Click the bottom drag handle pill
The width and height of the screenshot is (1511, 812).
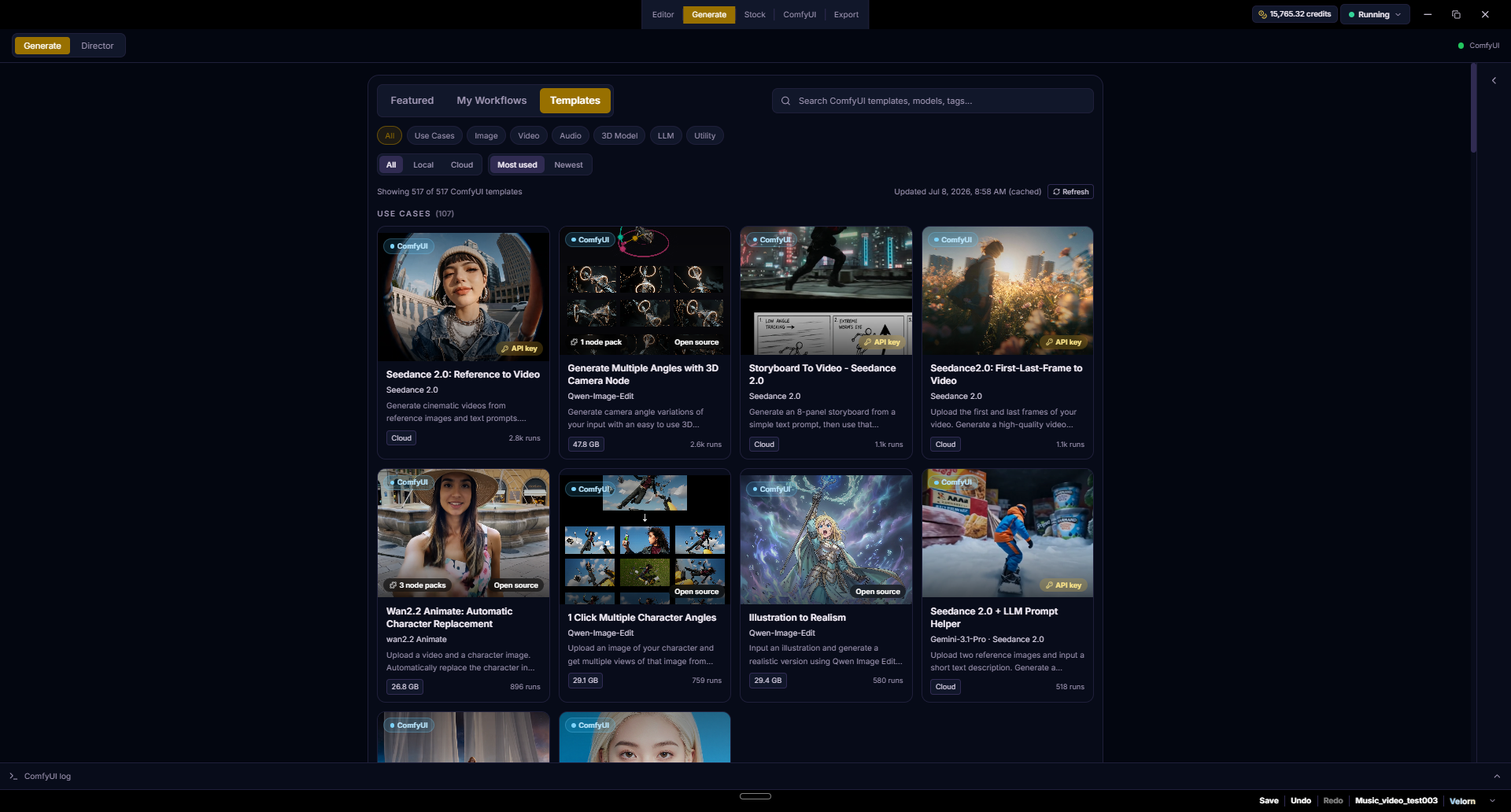(755, 796)
